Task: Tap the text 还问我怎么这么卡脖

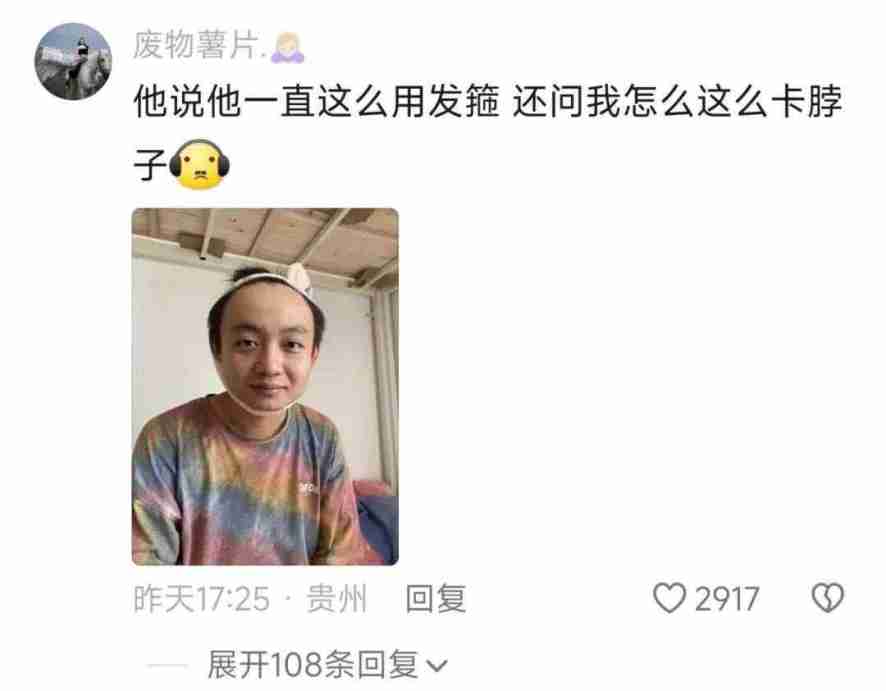Action: (x=677, y=102)
